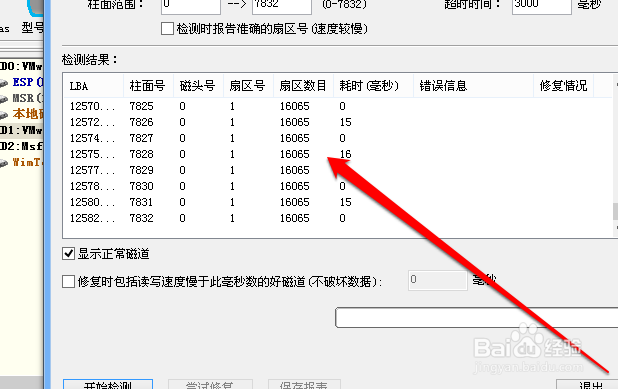Click LBA cell 12582... in last row
The width and height of the screenshot is (618, 389).
pyautogui.click(x=92, y=218)
